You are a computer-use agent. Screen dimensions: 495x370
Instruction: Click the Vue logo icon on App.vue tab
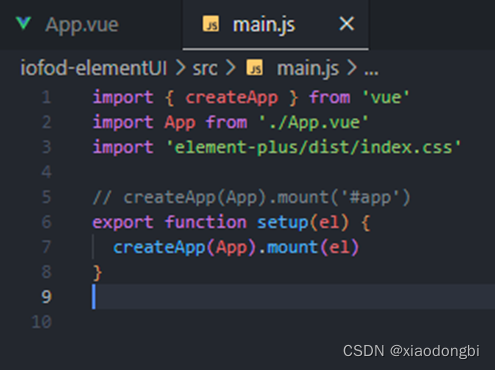pyautogui.click(x=23, y=23)
